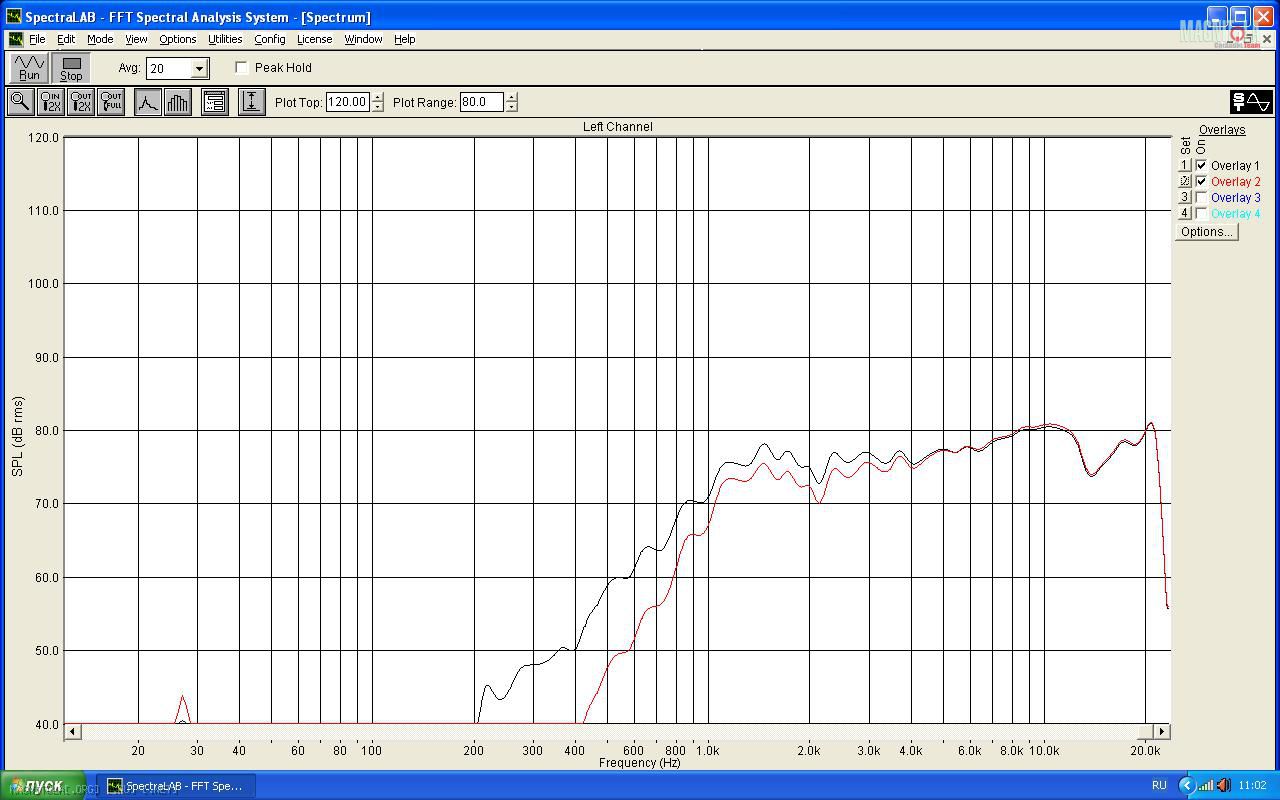Click the Left Channel plot title
The height and width of the screenshot is (800, 1280).
pyautogui.click(x=618, y=127)
